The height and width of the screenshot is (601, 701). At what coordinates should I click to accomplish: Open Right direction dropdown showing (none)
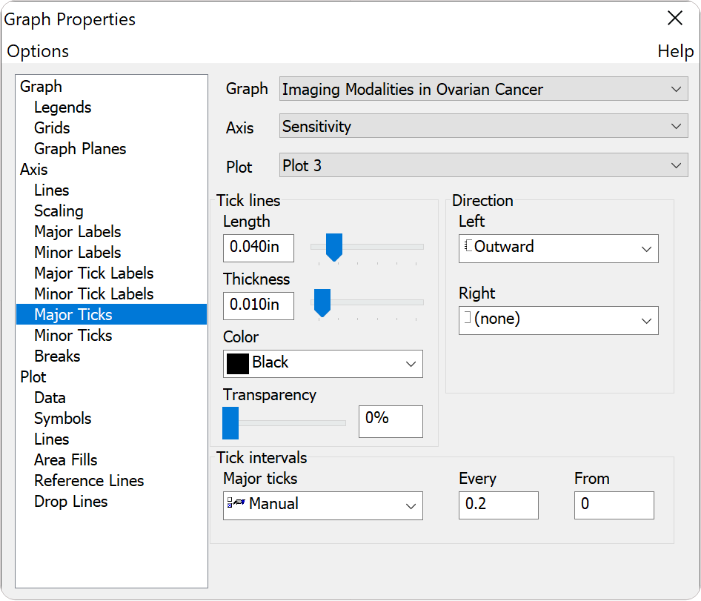558,320
